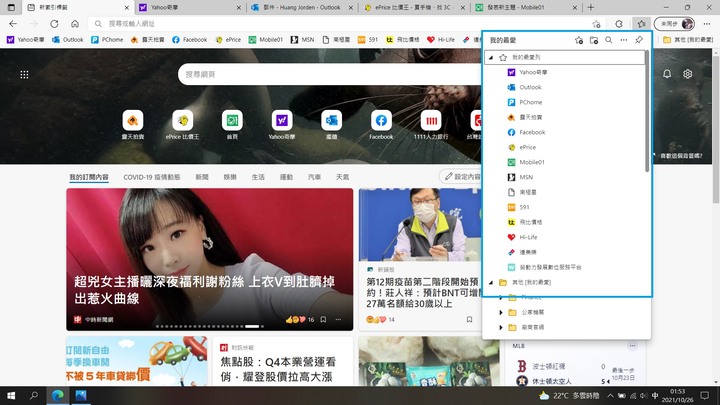
Task: Open Windows Start menu
Action: (x=11, y=395)
